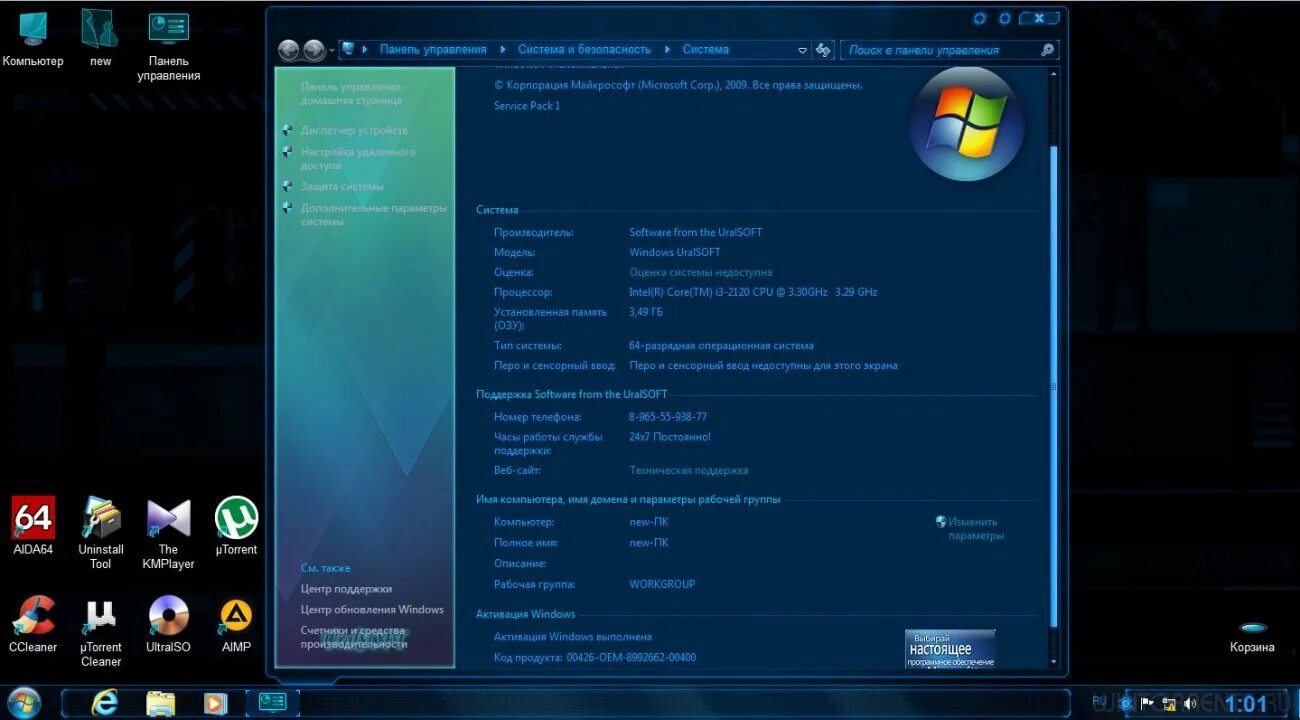Click Оценка системы недоступна link
Screen dimensions: 1300x720
pos(700,272)
